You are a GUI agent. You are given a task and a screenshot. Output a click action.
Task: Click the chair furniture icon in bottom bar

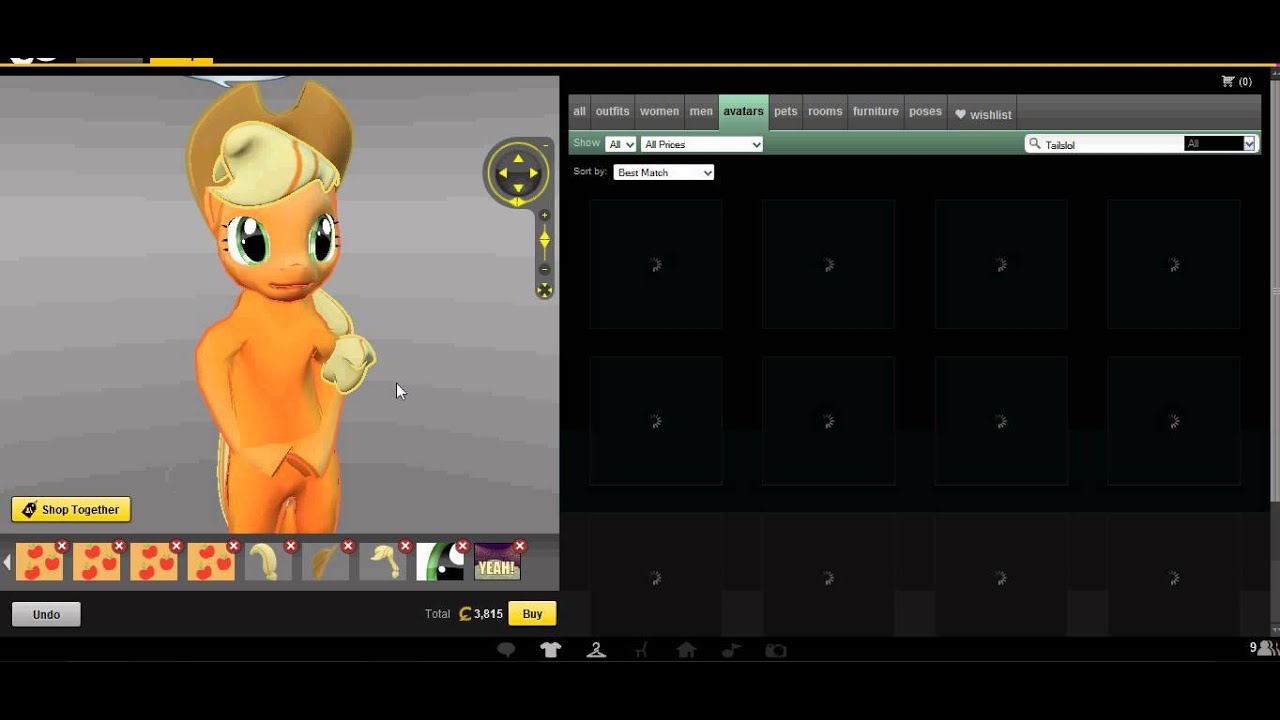coord(641,650)
